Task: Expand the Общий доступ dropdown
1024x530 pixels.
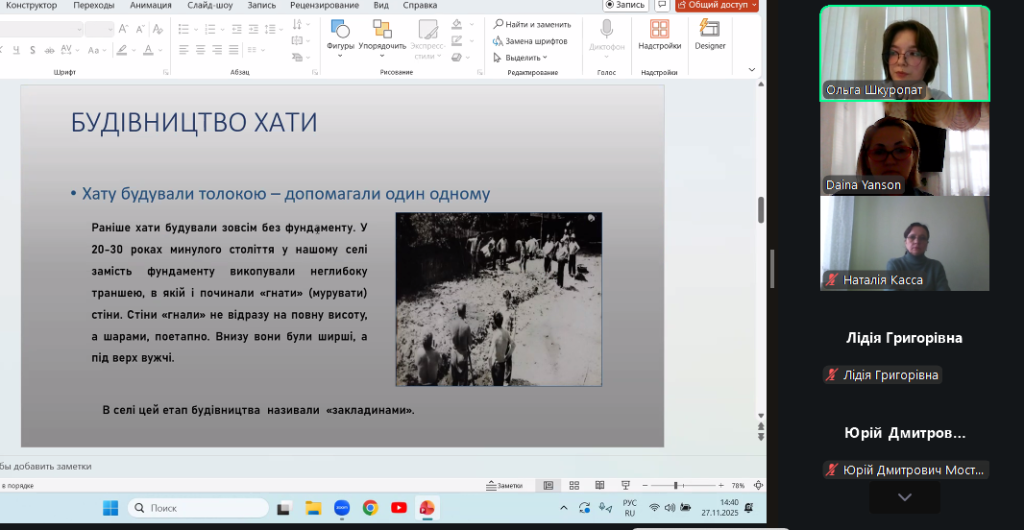Action: 752,5
